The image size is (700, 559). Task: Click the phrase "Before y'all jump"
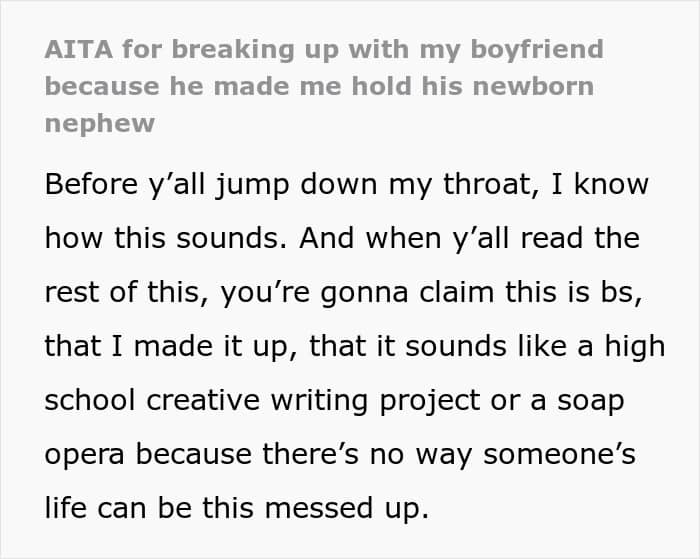pyautogui.click(x=167, y=184)
